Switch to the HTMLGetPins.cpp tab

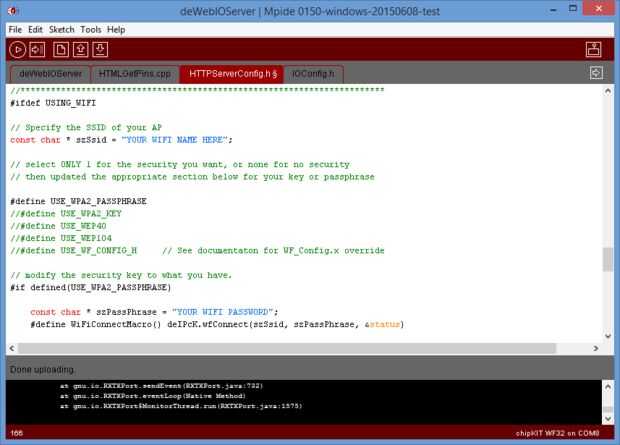135,74
